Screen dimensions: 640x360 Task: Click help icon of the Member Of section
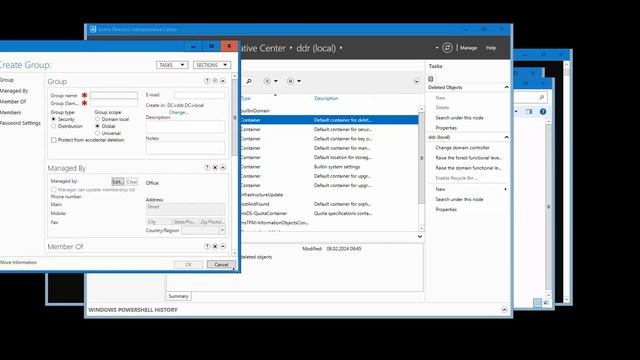[x=207, y=247]
